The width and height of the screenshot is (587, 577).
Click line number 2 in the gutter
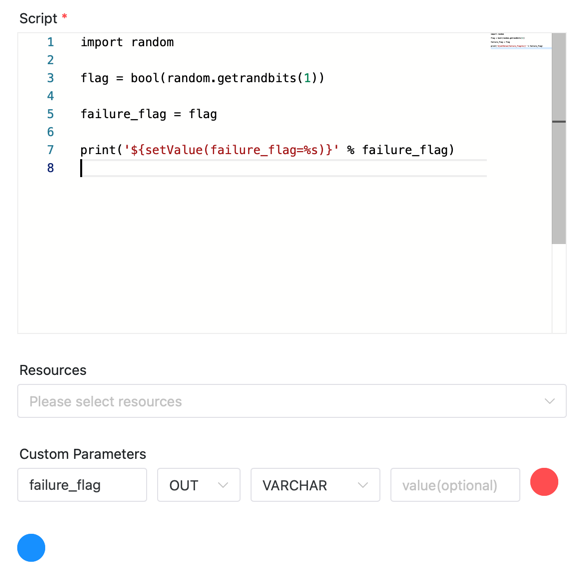click(x=51, y=60)
